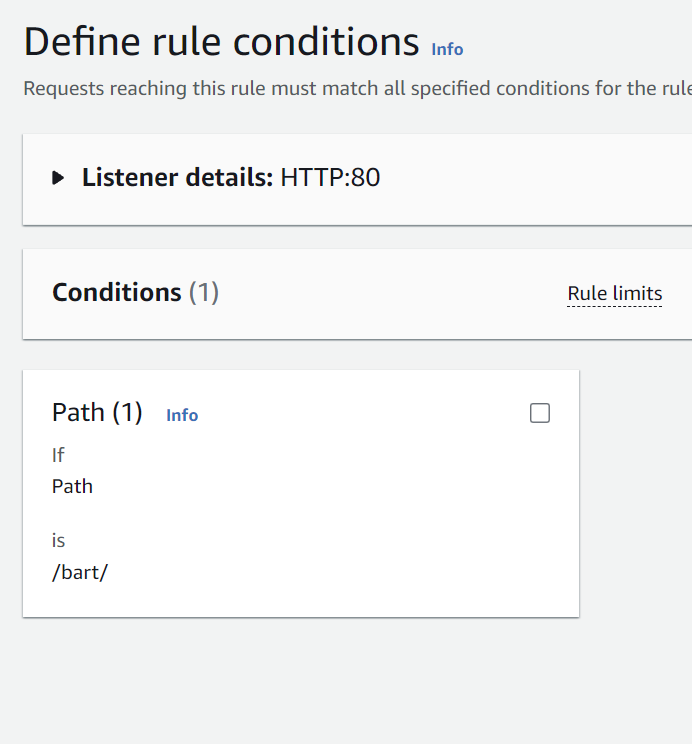The width and height of the screenshot is (692, 744).
Task: Expand the Listener details triangle
Action: tap(59, 179)
